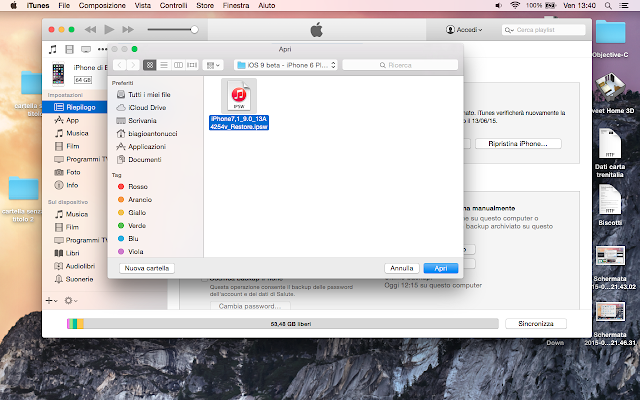Image resolution: width=640 pixels, height=400 pixels.
Task: Click Cambia password button in iTunes
Action: pos(250,306)
